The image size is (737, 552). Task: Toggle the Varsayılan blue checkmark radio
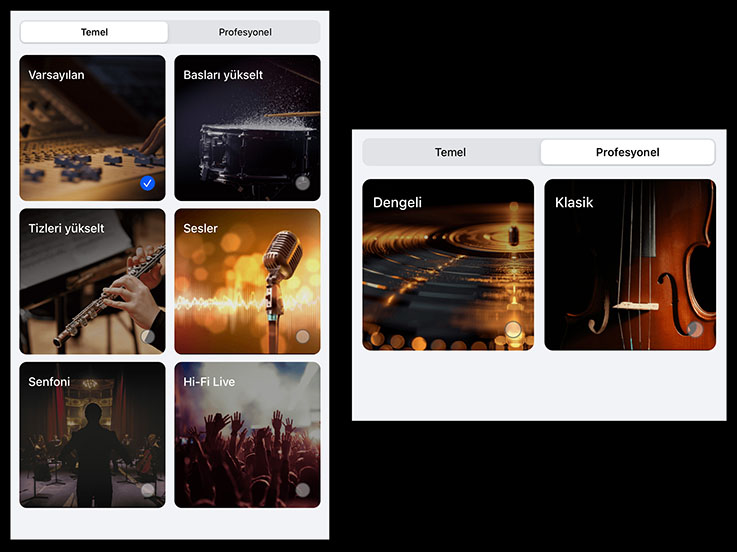point(148,183)
